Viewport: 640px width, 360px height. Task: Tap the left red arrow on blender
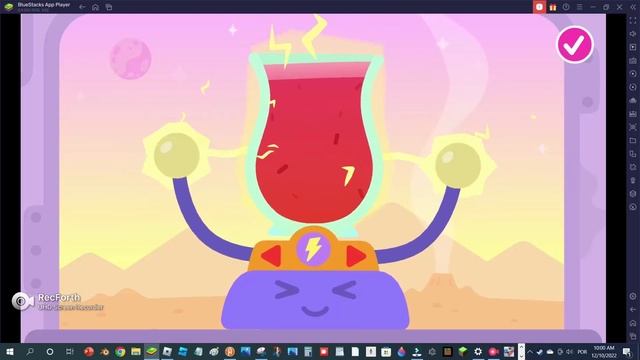[271, 256]
